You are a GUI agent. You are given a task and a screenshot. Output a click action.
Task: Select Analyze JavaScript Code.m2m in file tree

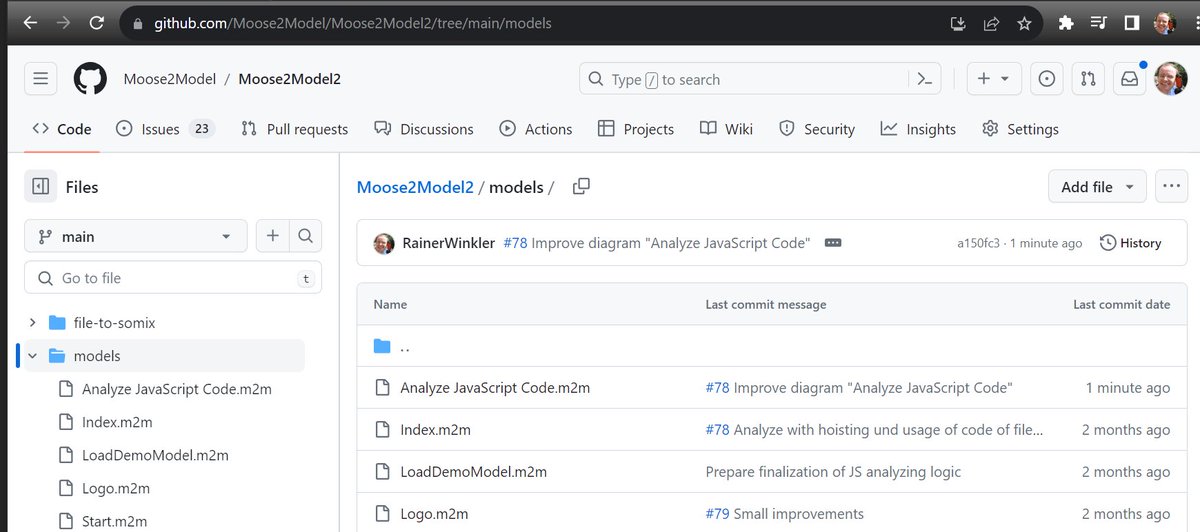177,389
